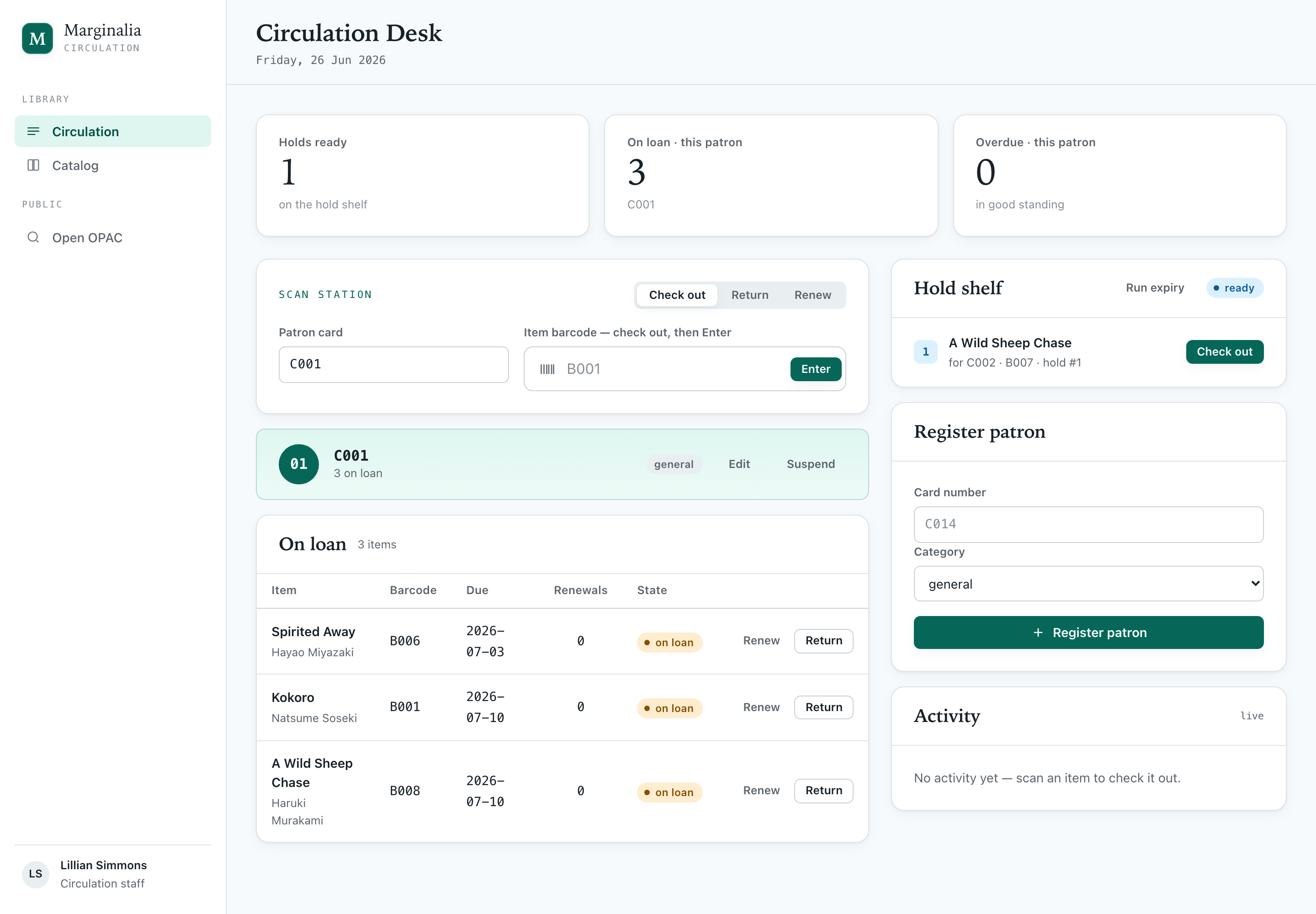Click Run expiry on hold shelf
Image resolution: width=1316 pixels, height=914 pixels.
(x=1155, y=287)
